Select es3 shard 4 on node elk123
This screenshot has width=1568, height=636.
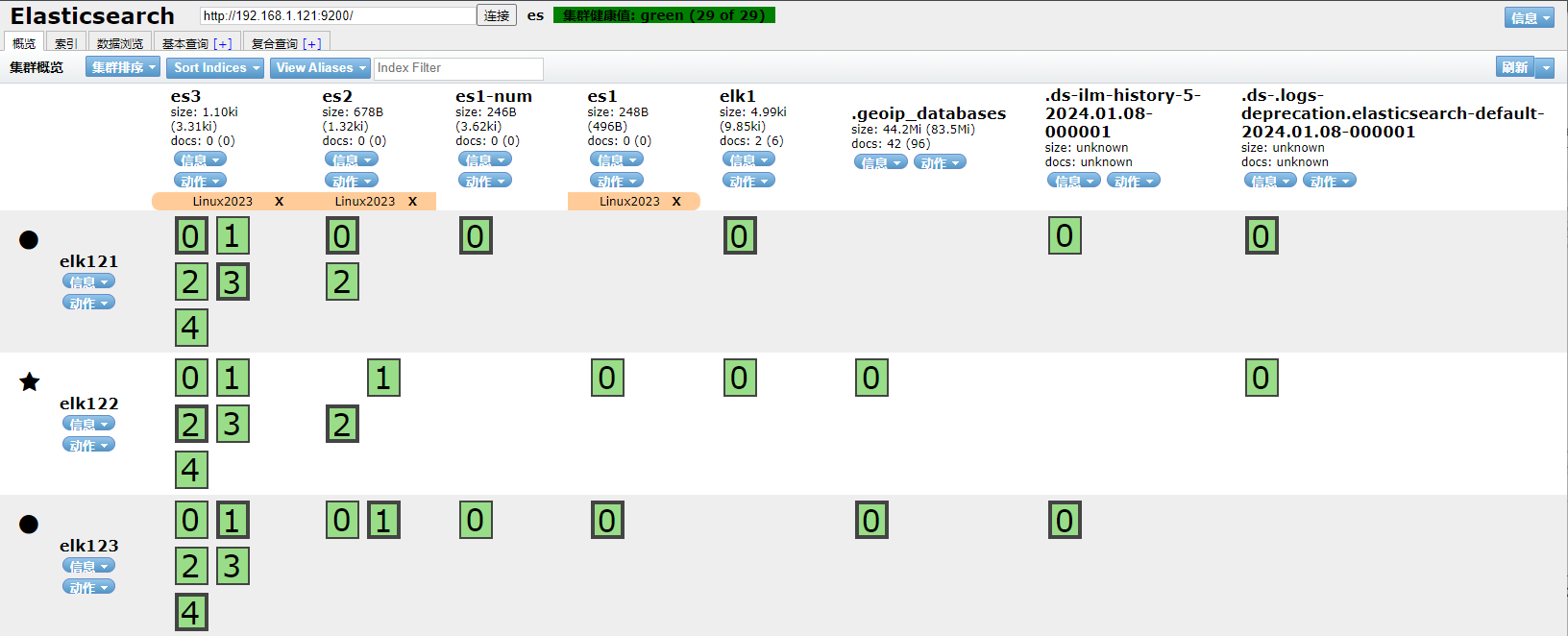pos(191,612)
